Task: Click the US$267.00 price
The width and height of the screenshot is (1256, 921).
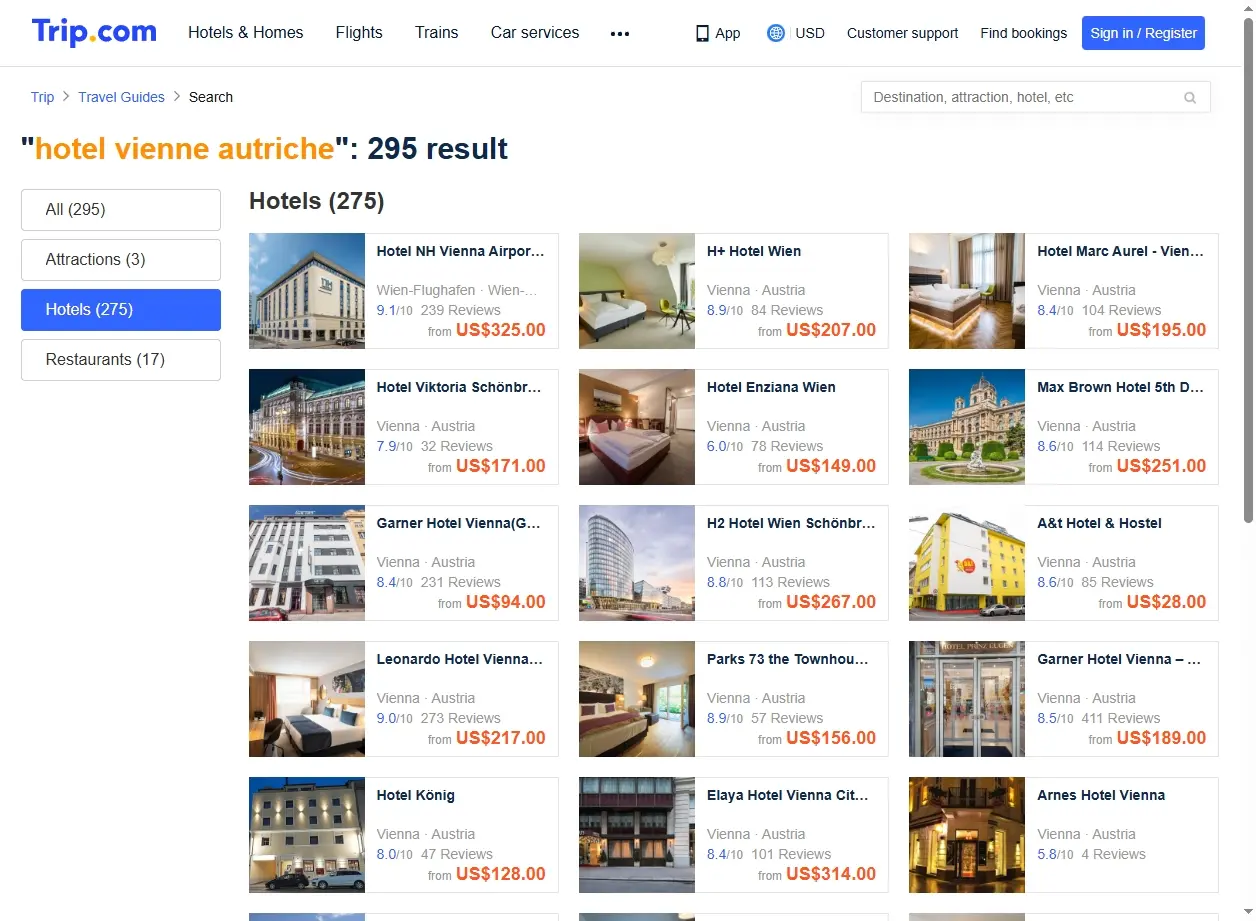Action: click(831, 602)
